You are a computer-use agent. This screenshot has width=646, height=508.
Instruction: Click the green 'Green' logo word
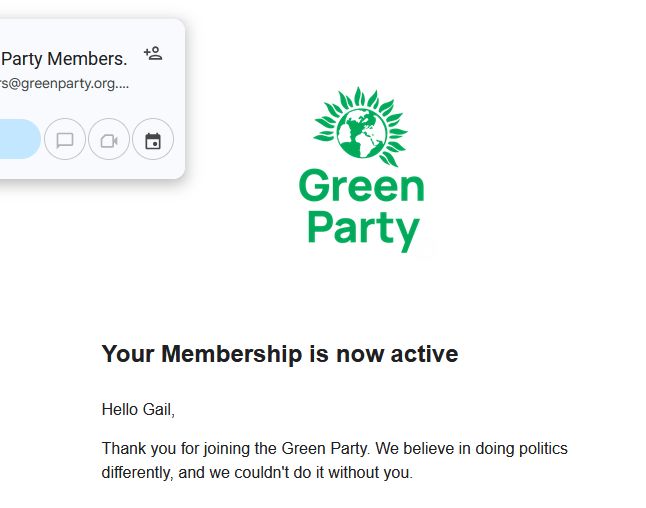tap(362, 187)
